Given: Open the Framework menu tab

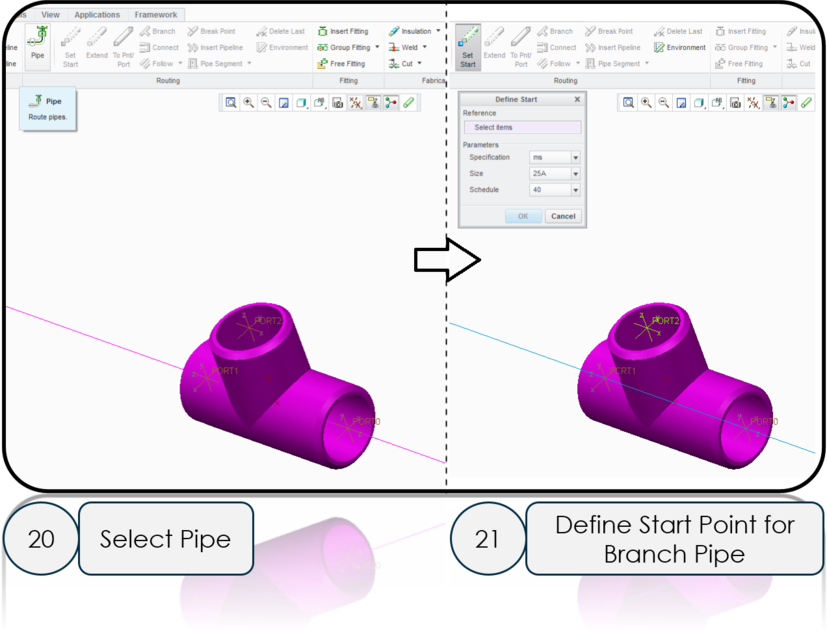Looking at the screenshot, I should tap(155, 14).
